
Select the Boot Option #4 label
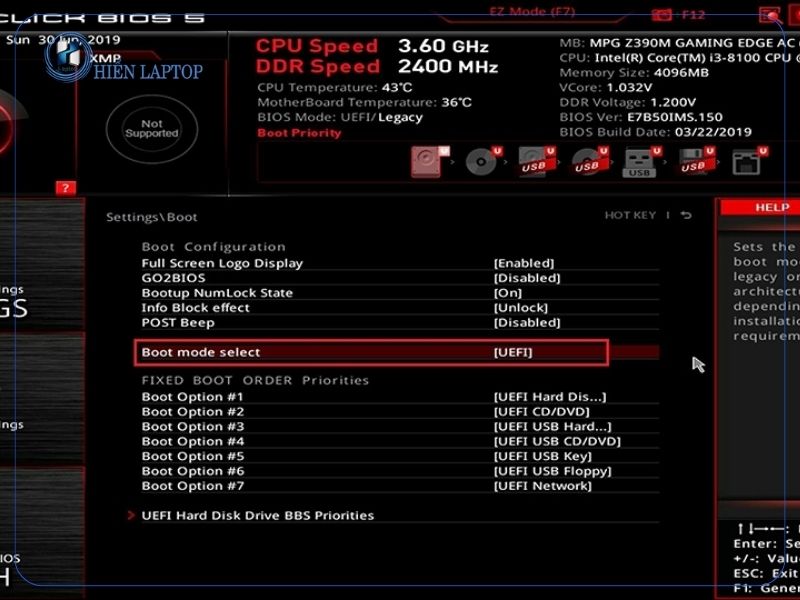(193, 441)
